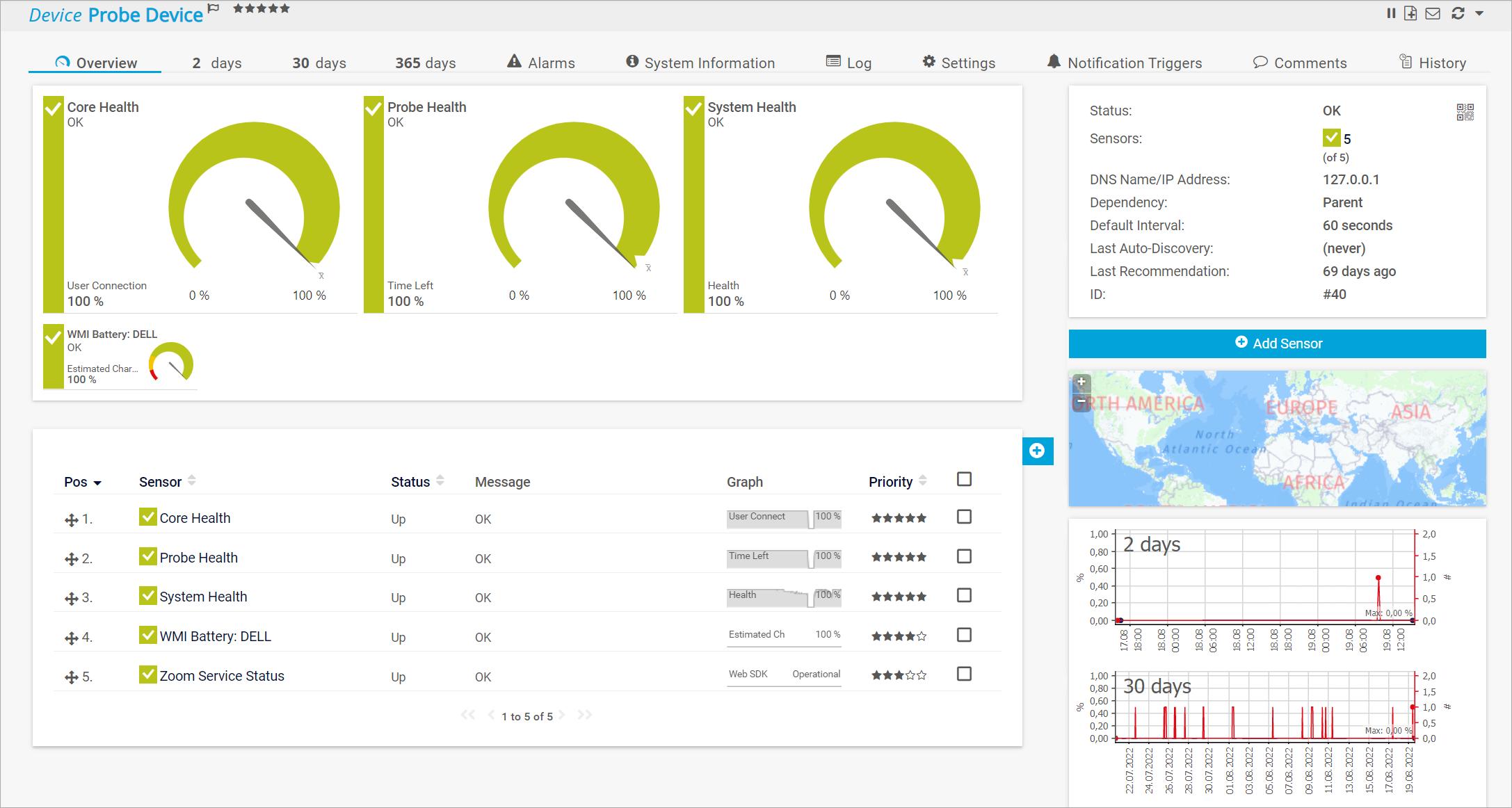Jump to last page double arrow
This screenshot has width=1512, height=808.
585,715
